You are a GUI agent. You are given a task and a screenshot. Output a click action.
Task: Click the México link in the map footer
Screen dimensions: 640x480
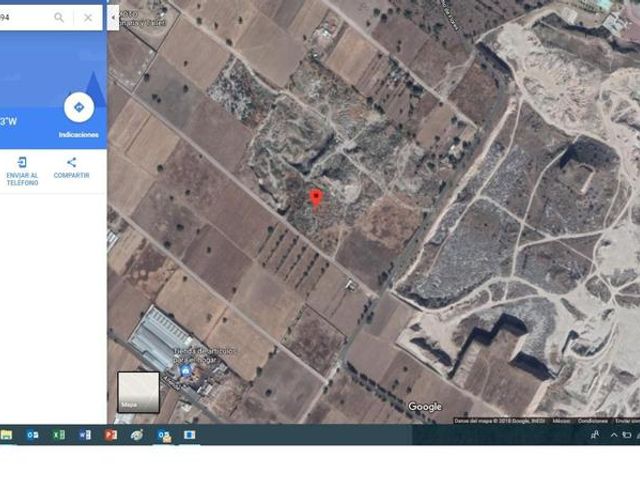pos(561,421)
